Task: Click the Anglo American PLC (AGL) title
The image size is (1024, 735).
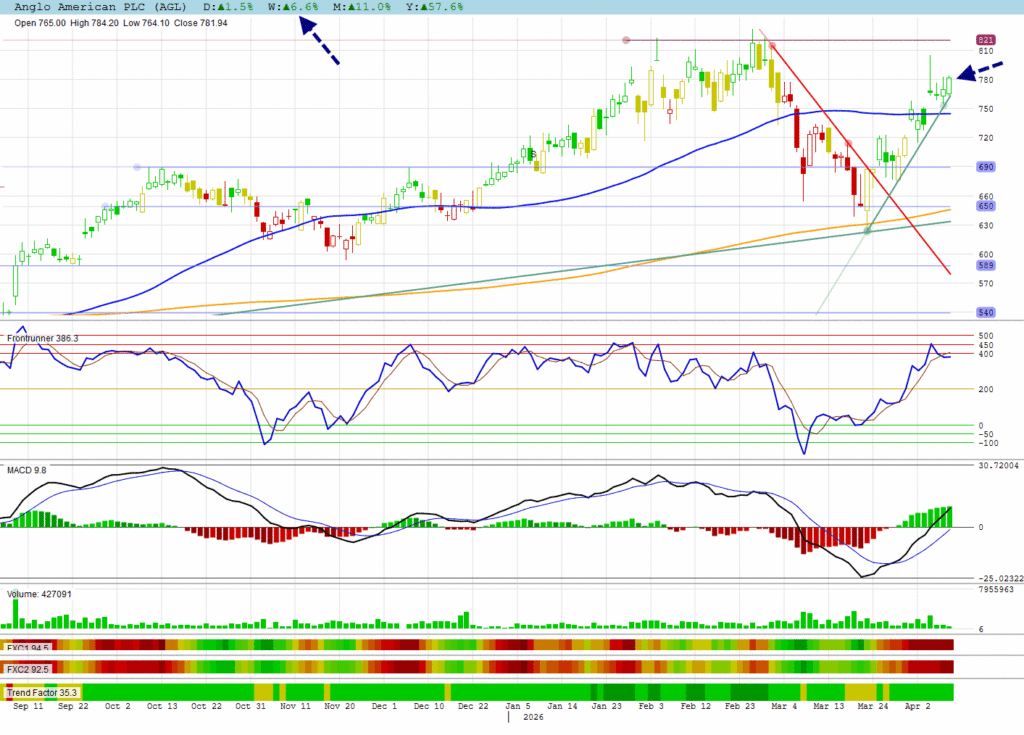Action: 100,7
